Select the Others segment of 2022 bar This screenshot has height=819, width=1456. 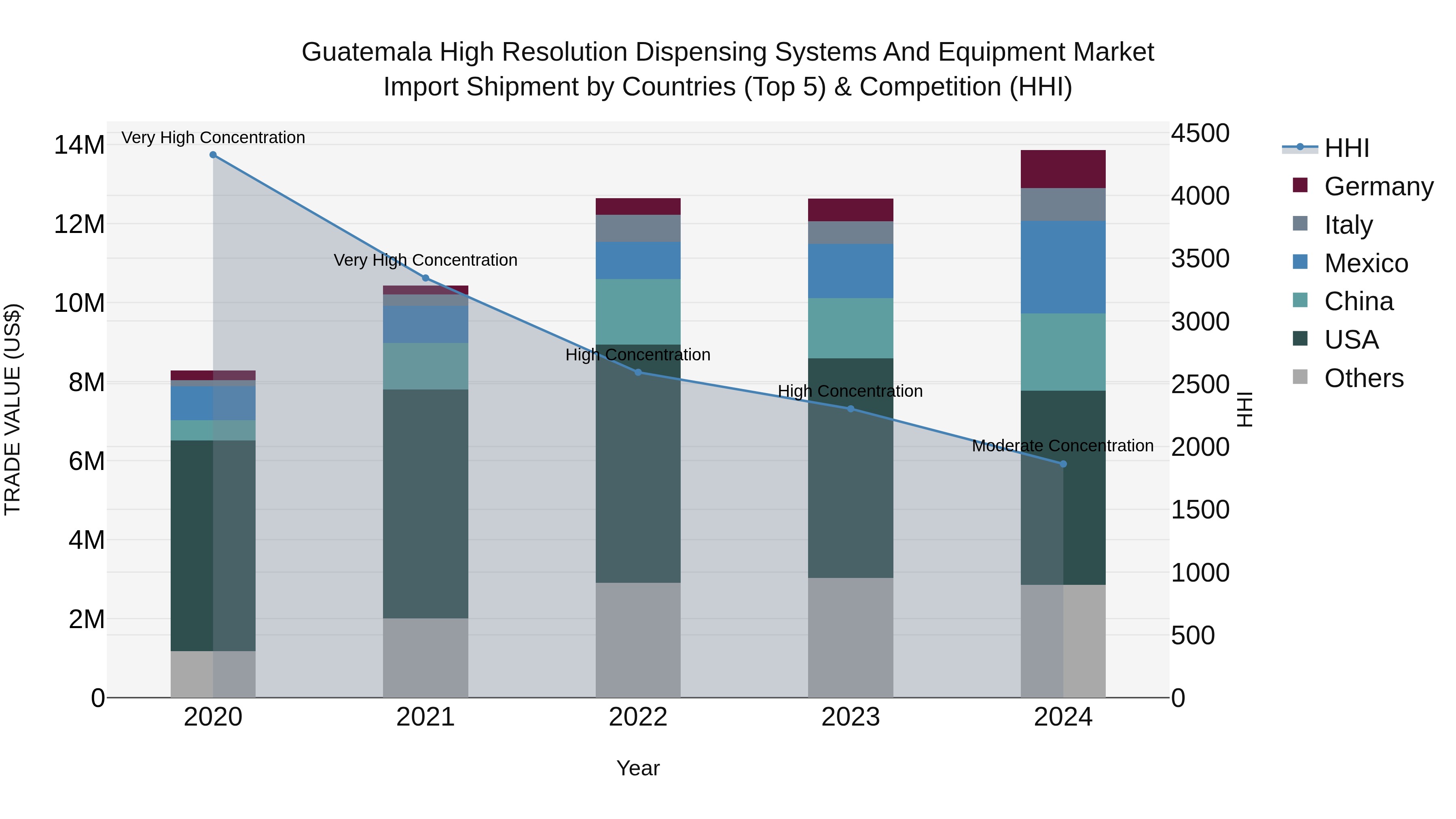638,640
